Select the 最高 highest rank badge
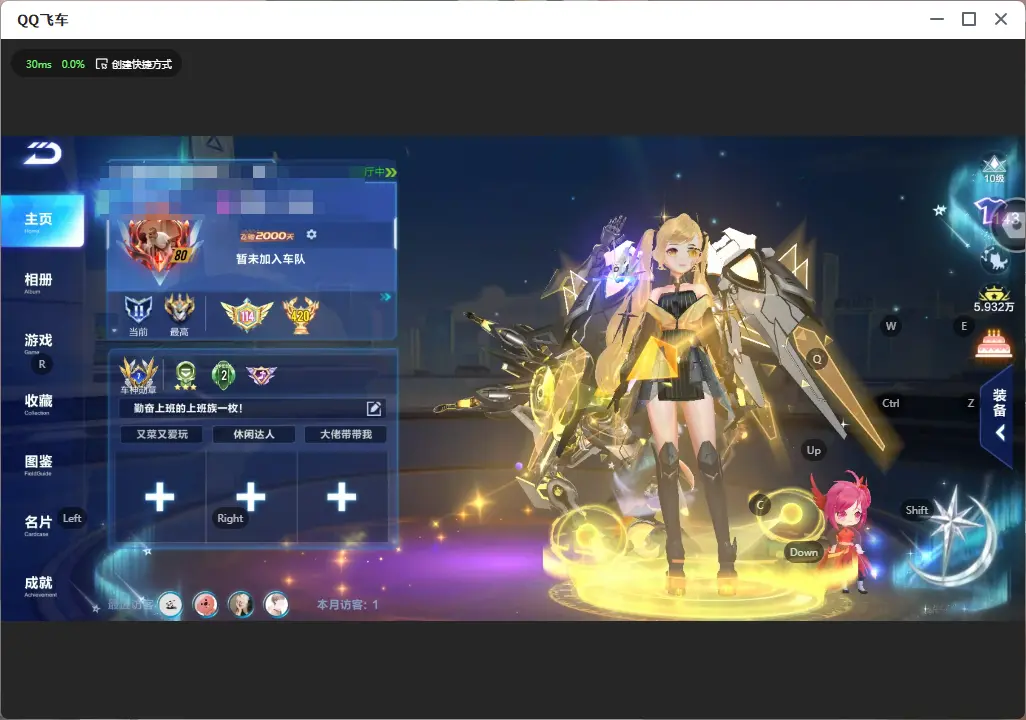The height and width of the screenshot is (720, 1026). (179, 315)
